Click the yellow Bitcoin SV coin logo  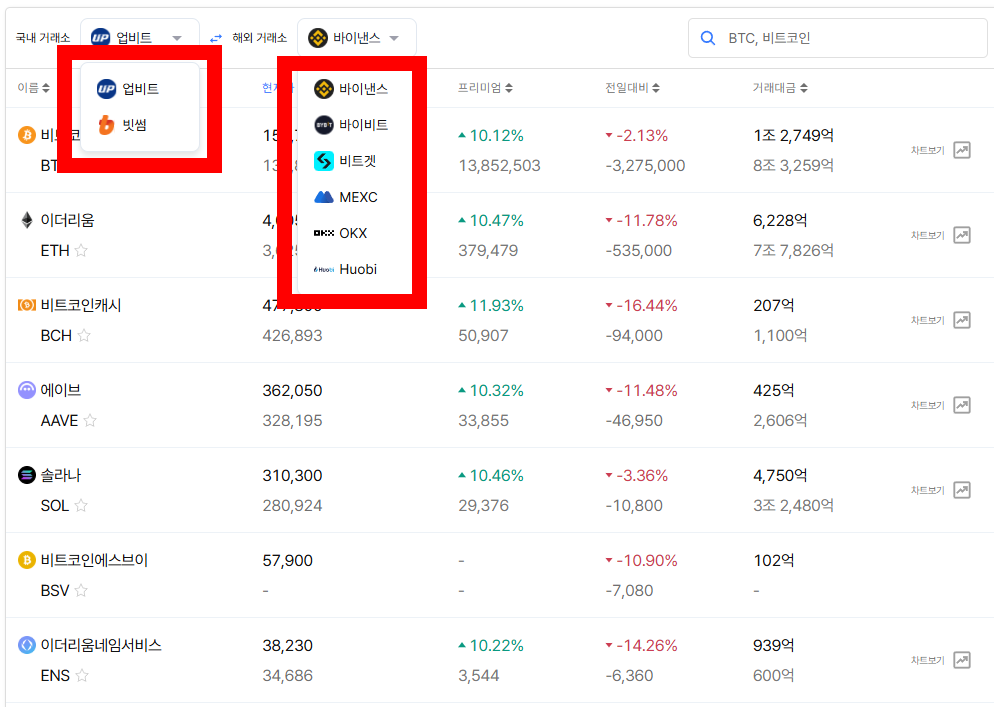coord(27,560)
